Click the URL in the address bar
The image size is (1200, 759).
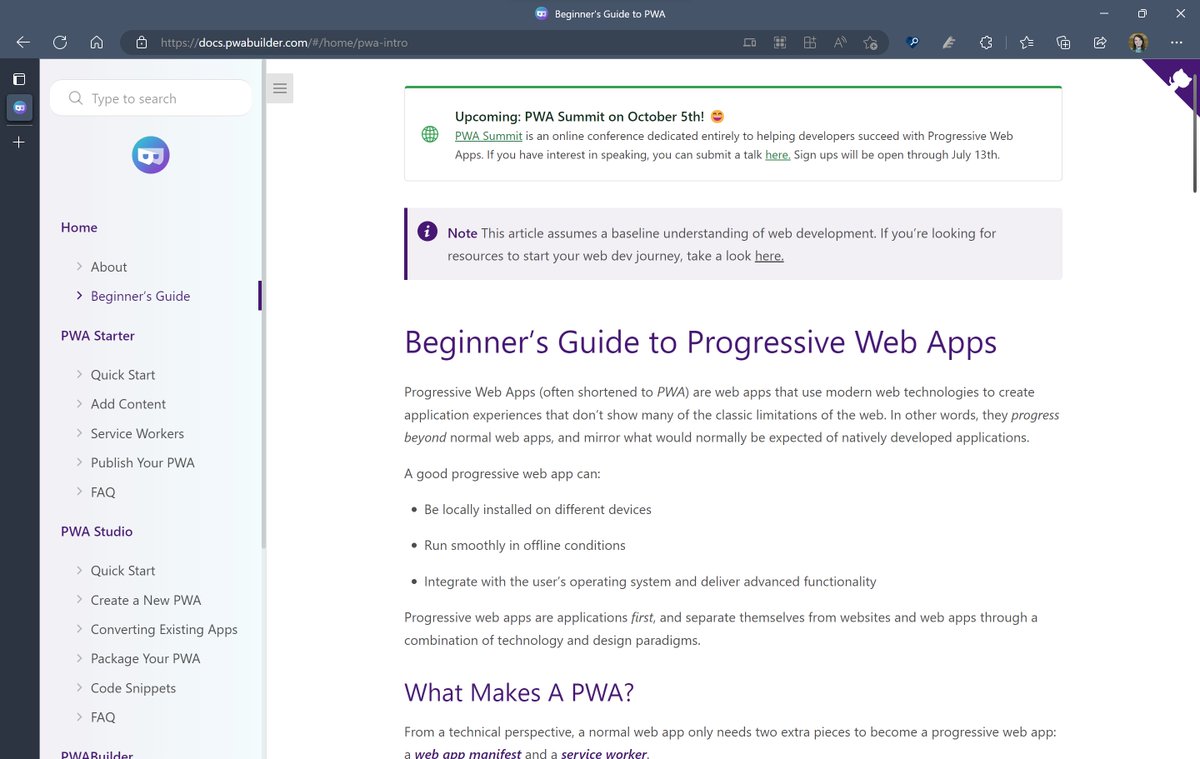pyautogui.click(x=284, y=43)
